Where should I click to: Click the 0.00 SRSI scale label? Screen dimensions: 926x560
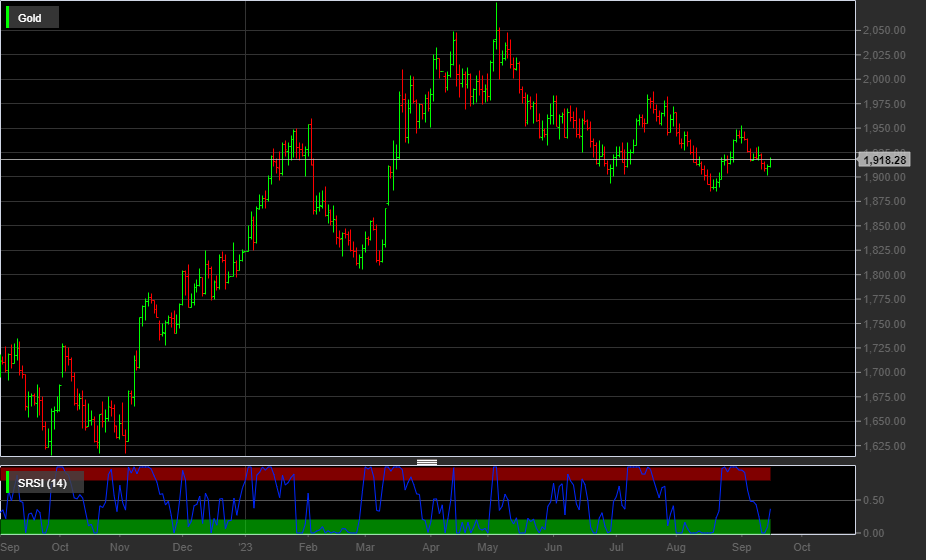pyautogui.click(x=873, y=533)
